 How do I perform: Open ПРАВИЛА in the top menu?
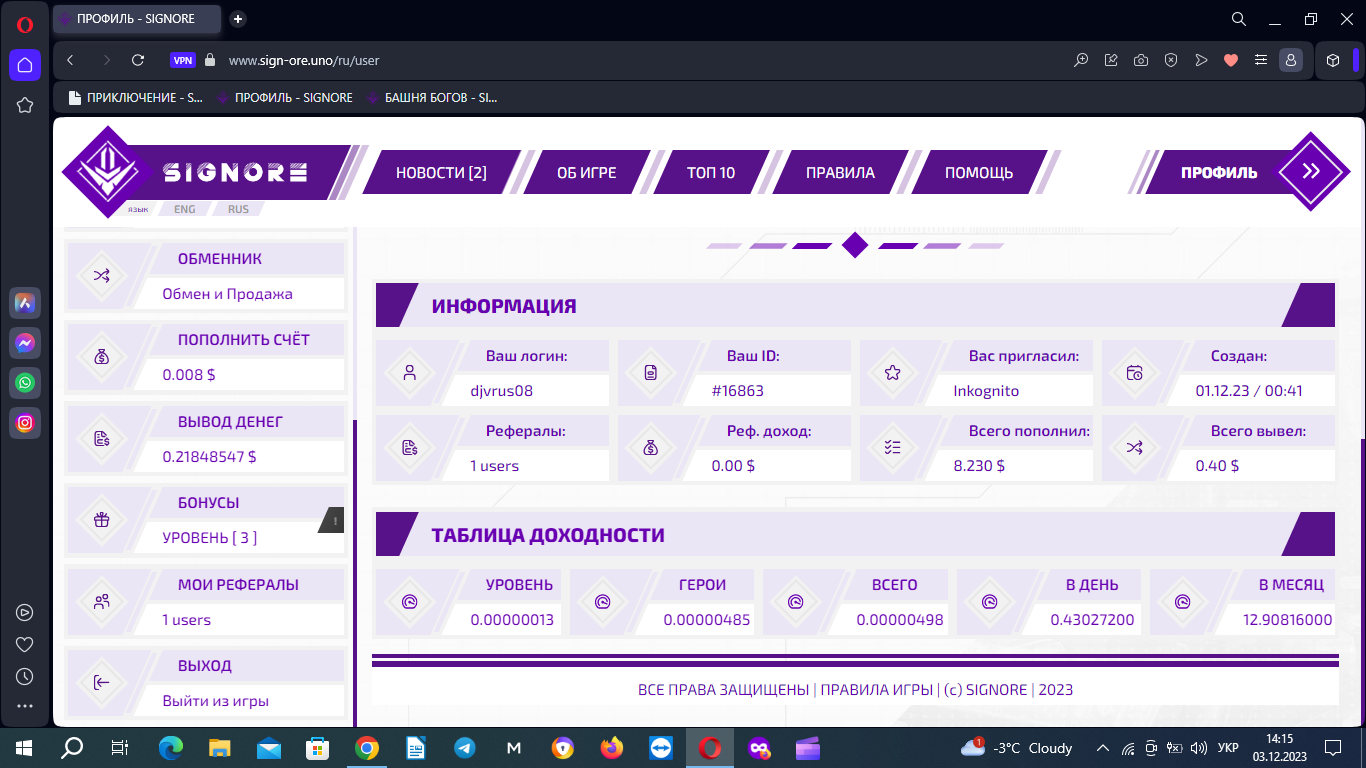pos(840,172)
